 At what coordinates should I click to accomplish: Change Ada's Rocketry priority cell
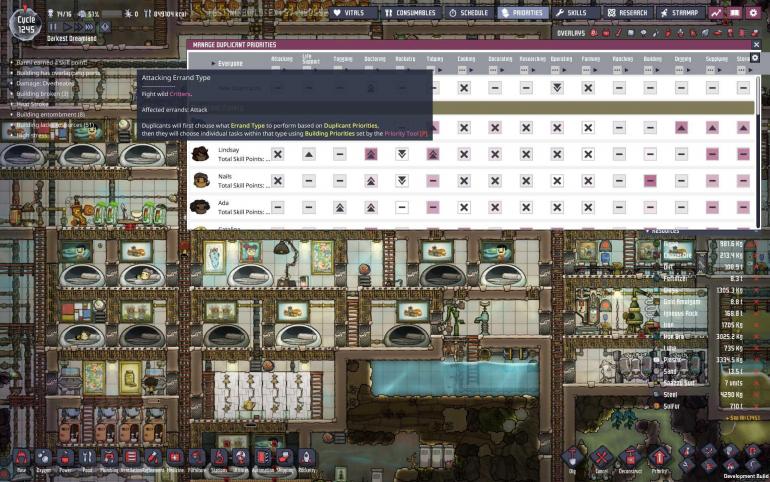tap(402, 207)
